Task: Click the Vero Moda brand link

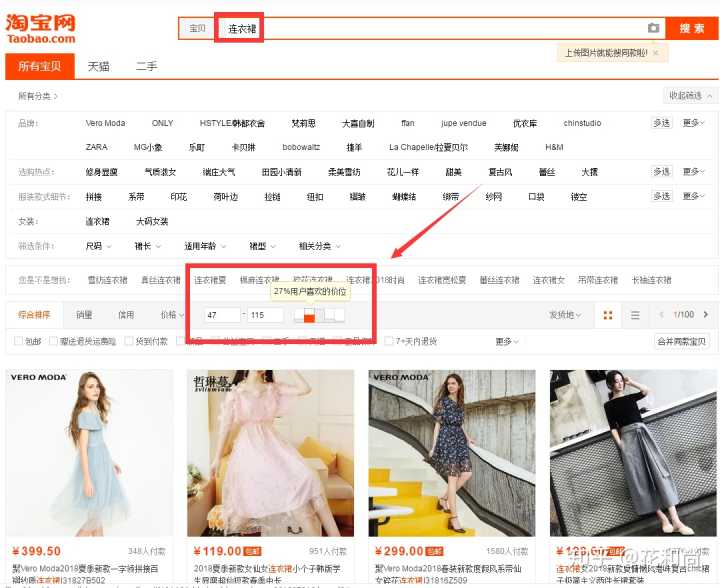Action: click(x=106, y=123)
